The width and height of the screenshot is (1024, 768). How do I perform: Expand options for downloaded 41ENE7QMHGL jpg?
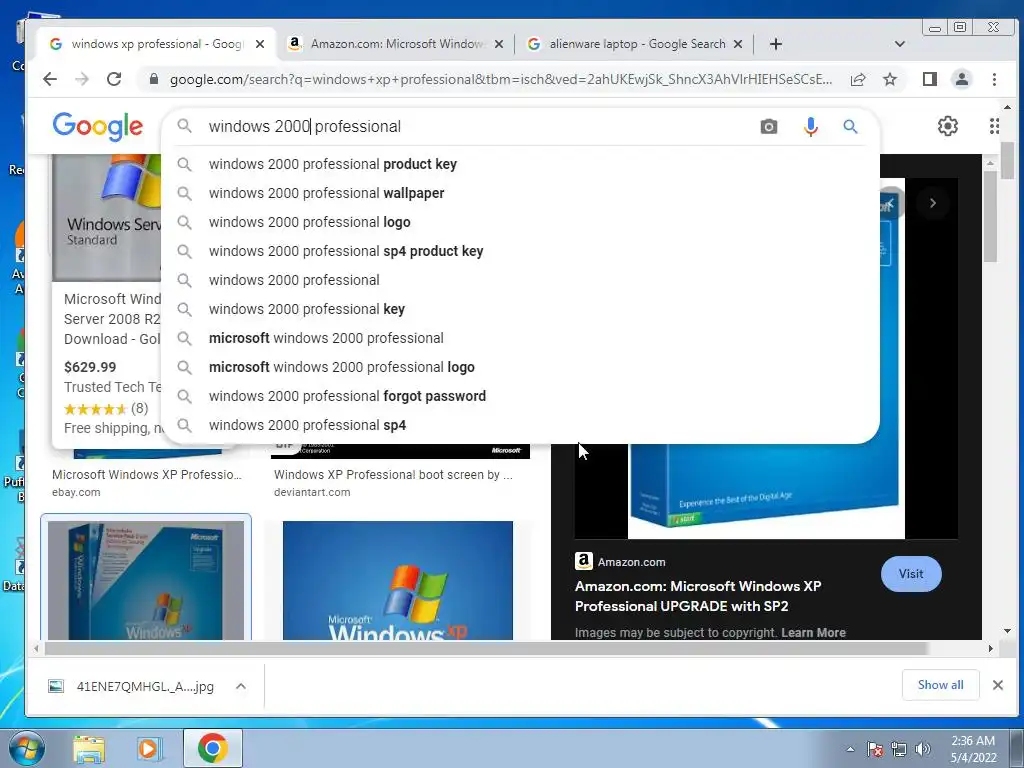point(240,686)
